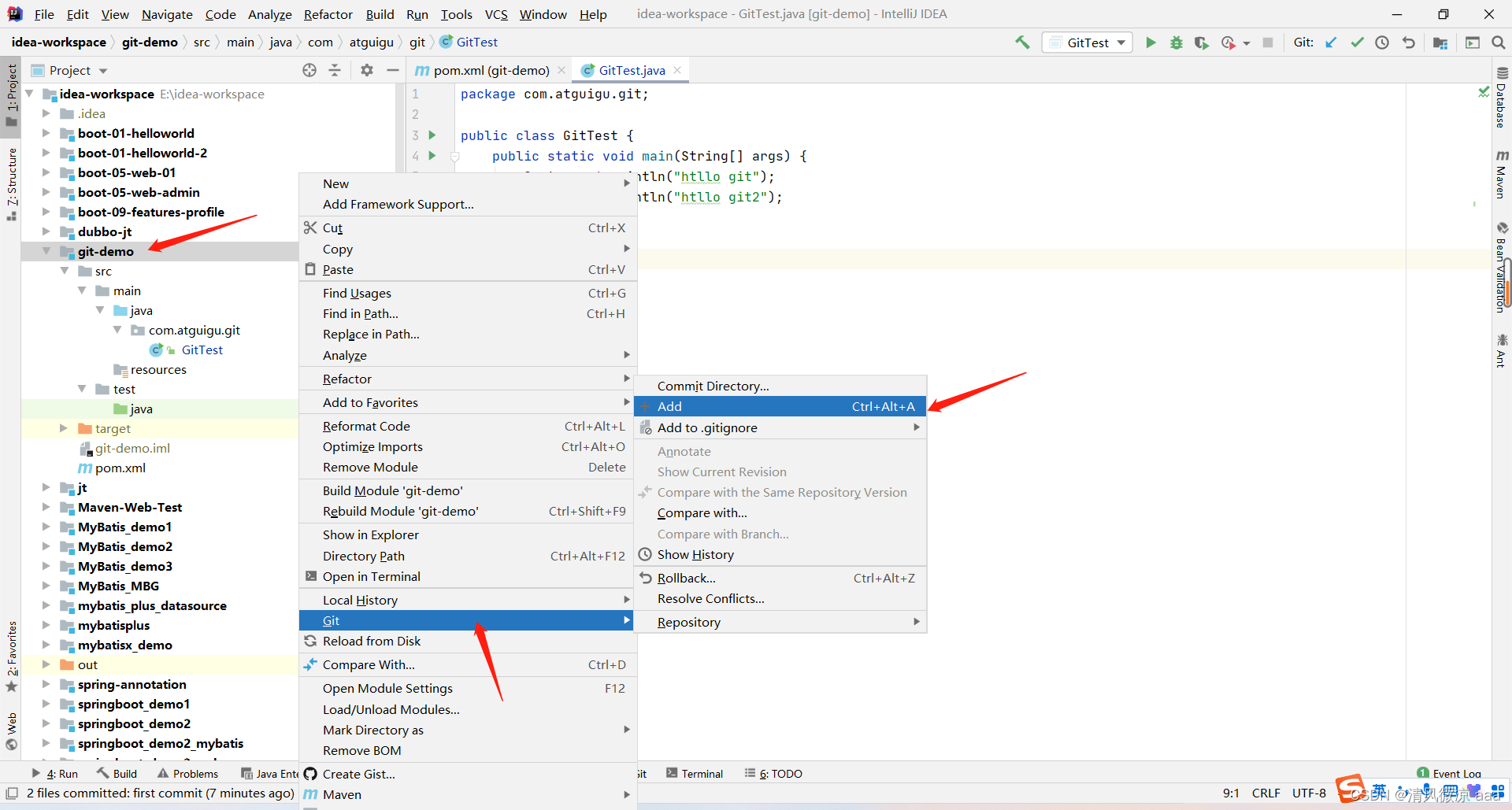The width and height of the screenshot is (1512, 810).
Task: Click the 9:1 cursor position indicator
Action: 1231,793
